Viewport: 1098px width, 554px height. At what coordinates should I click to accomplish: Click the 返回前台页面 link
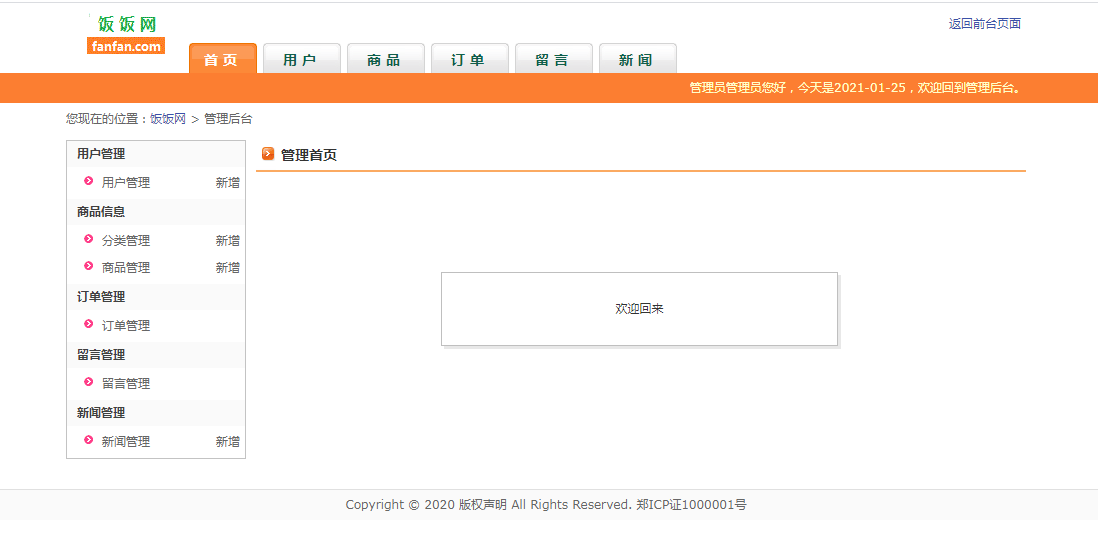(985, 24)
